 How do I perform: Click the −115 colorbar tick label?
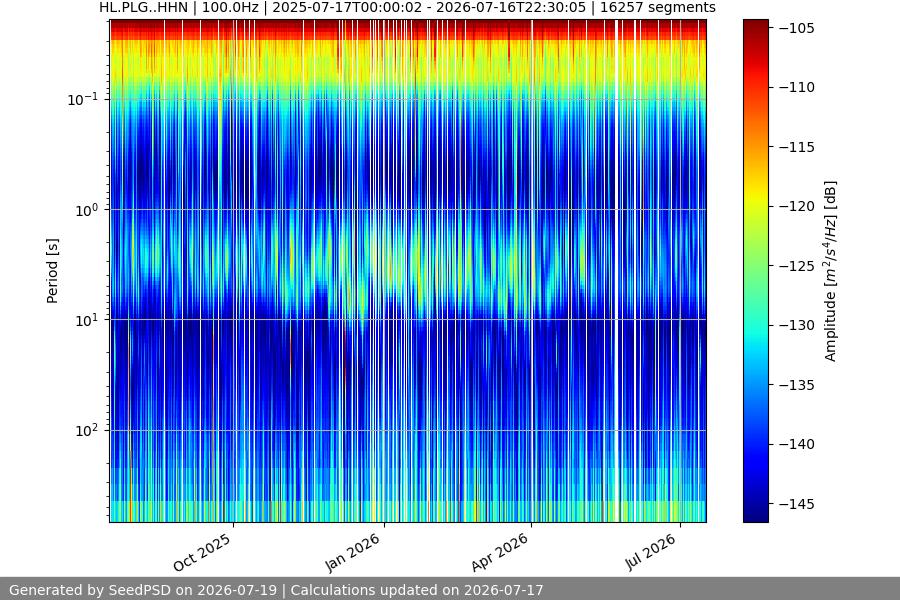[797, 147]
